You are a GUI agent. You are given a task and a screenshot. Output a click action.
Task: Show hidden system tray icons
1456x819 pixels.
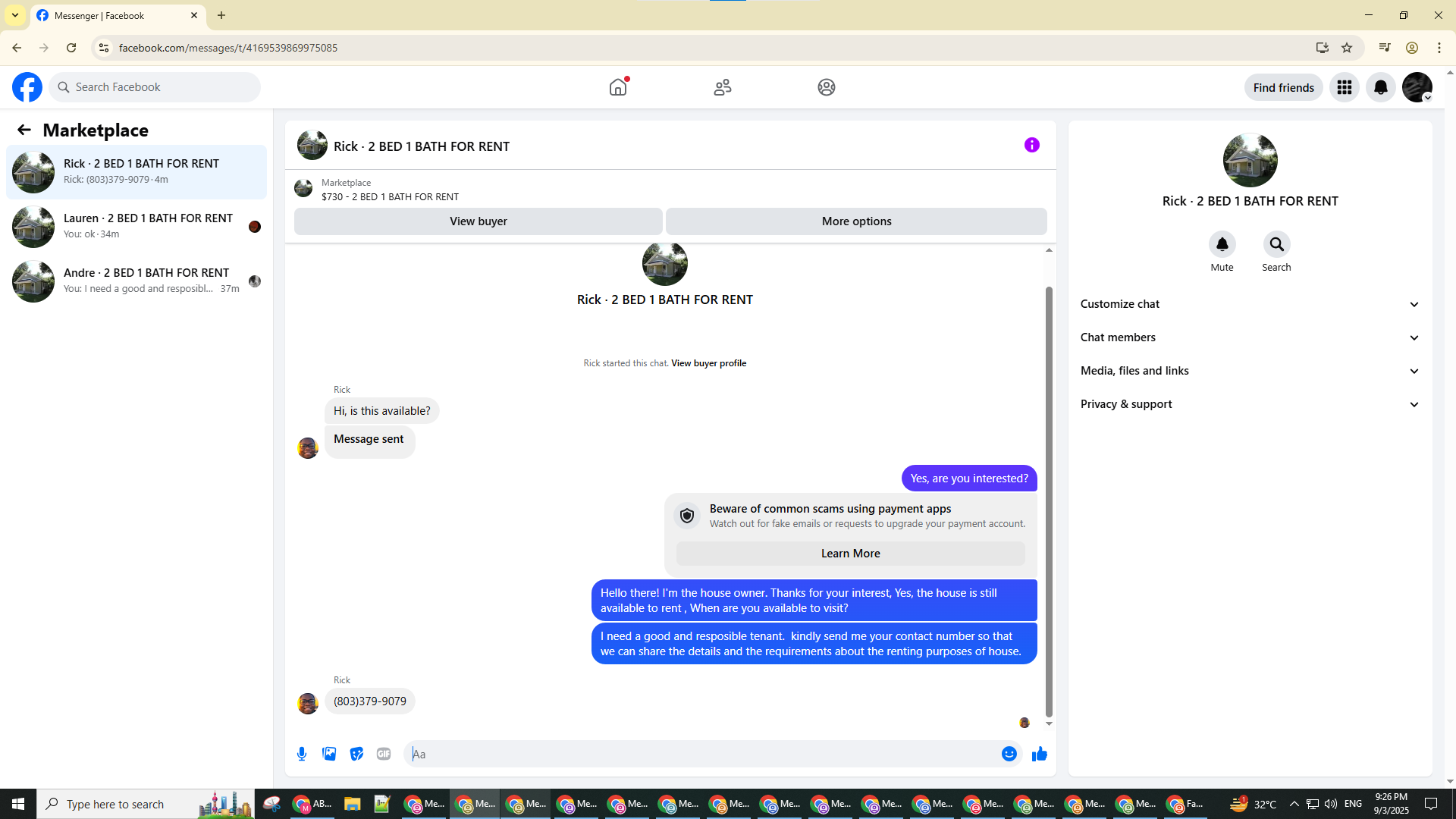[1294, 804]
